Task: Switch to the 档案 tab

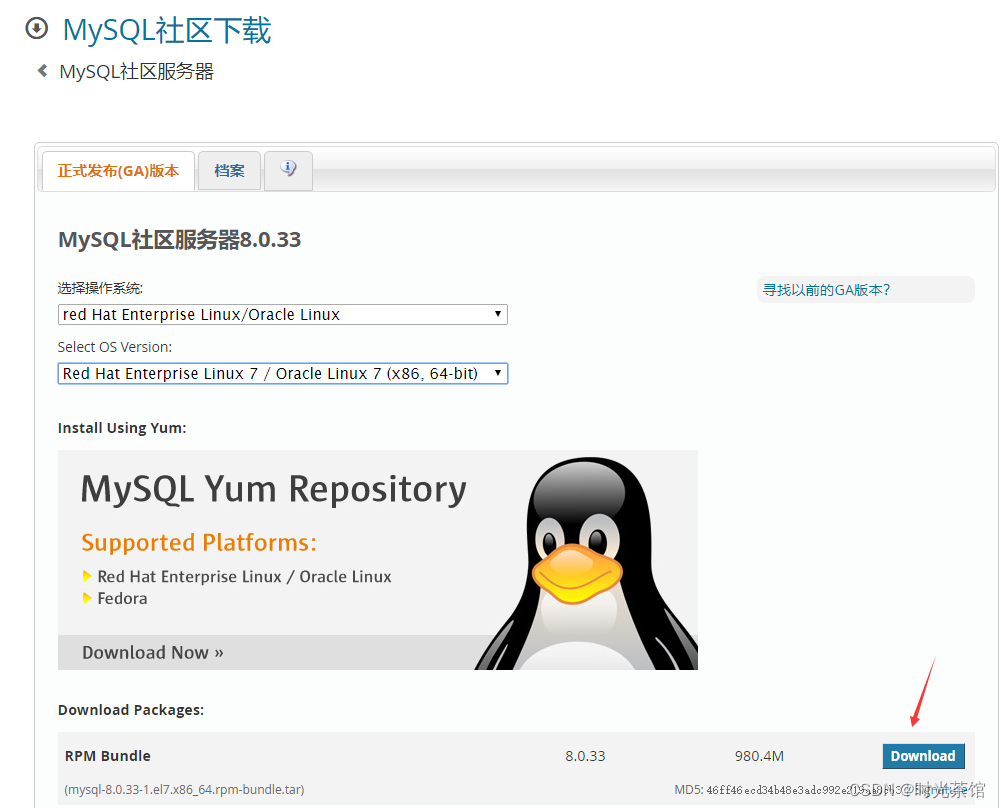Action: pos(229,171)
